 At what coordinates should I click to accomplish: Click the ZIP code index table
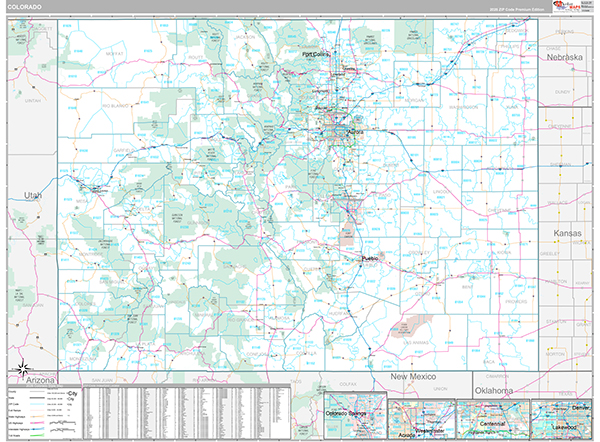click(187, 413)
